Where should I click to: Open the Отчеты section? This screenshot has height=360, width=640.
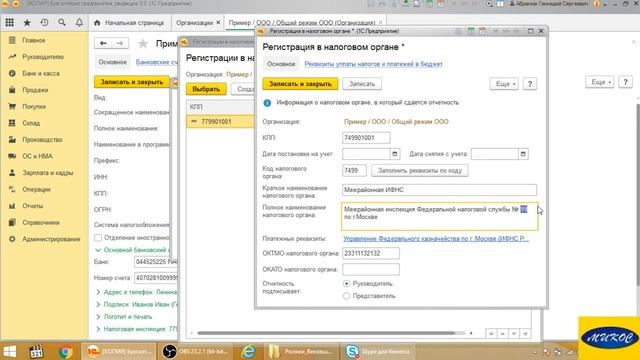coord(32,206)
